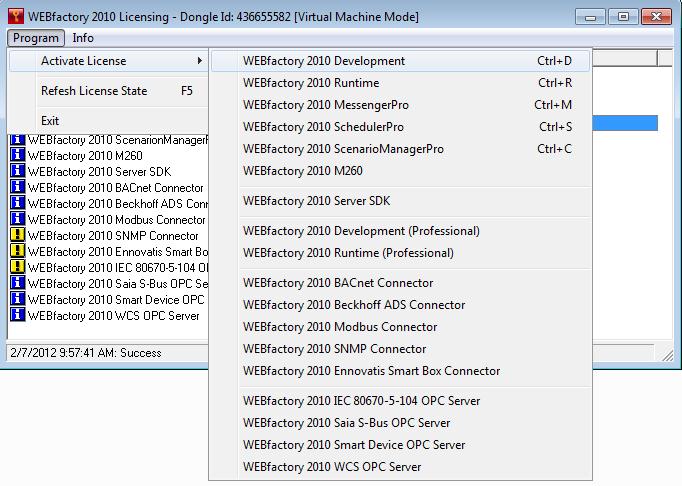Activate WEBfactory 2010 MessengerPro license

400,105
